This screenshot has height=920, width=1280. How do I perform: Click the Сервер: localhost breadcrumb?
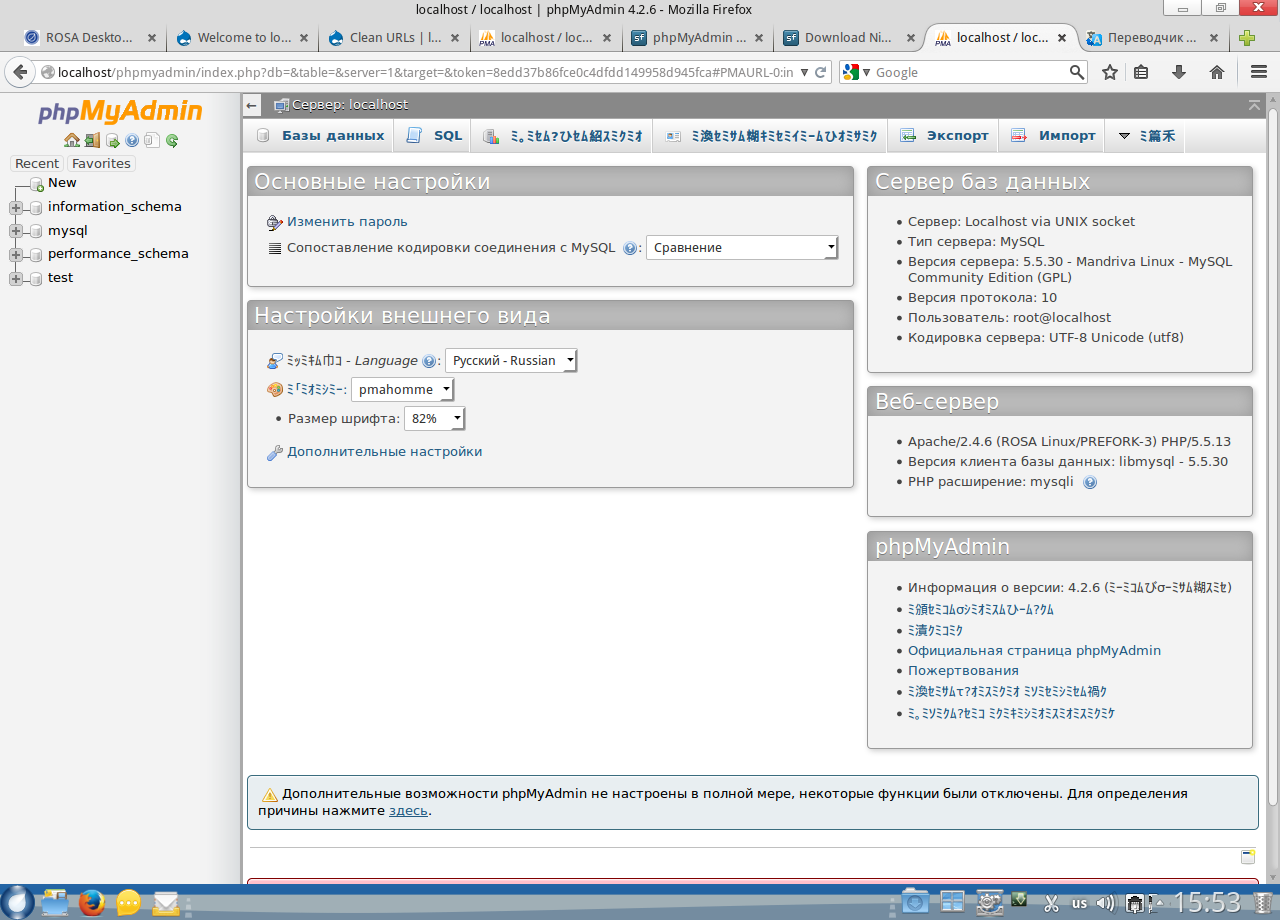pyautogui.click(x=350, y=105)
